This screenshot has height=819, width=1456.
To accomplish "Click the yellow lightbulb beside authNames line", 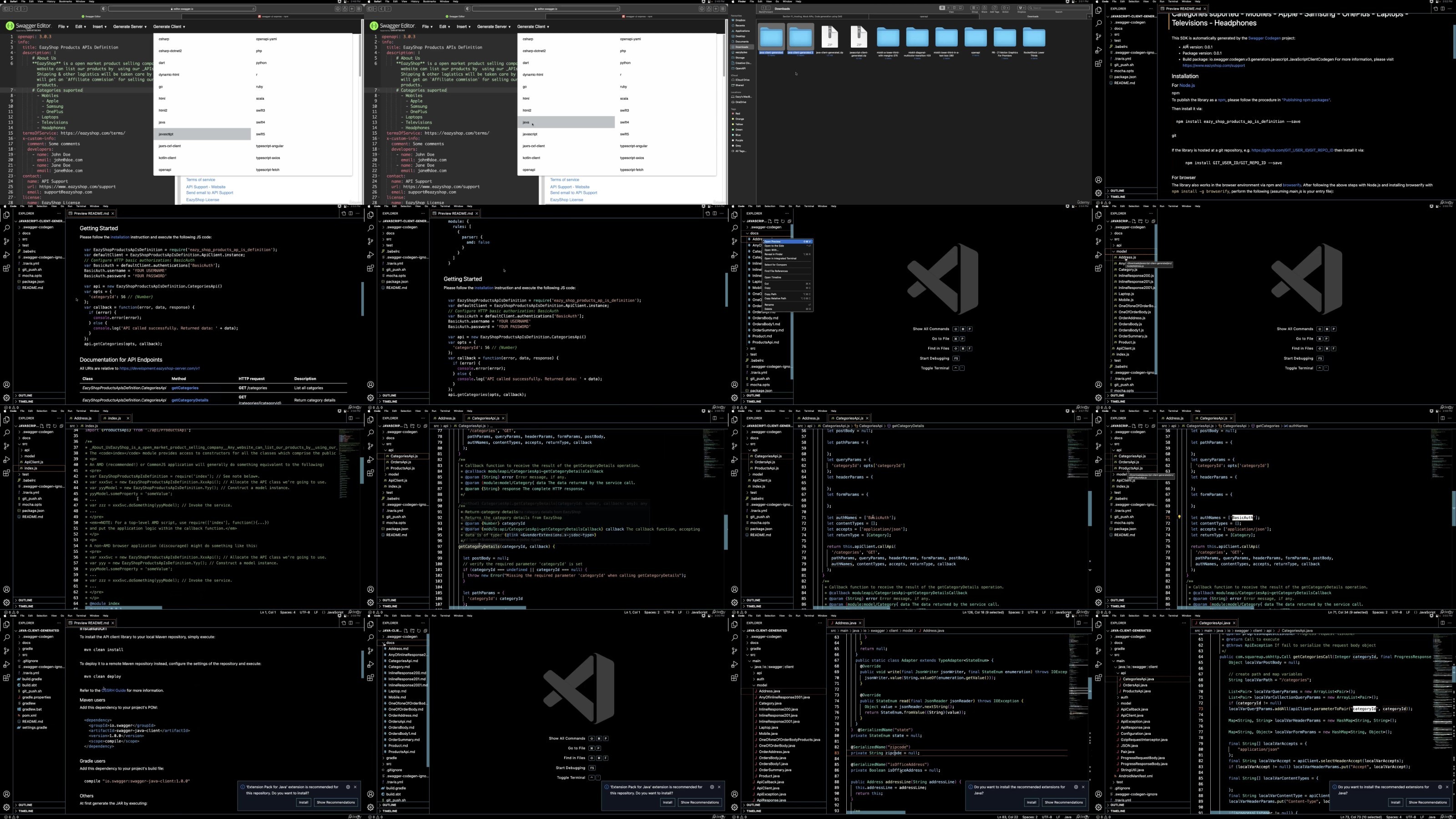I will click(x=1179, y=516).
